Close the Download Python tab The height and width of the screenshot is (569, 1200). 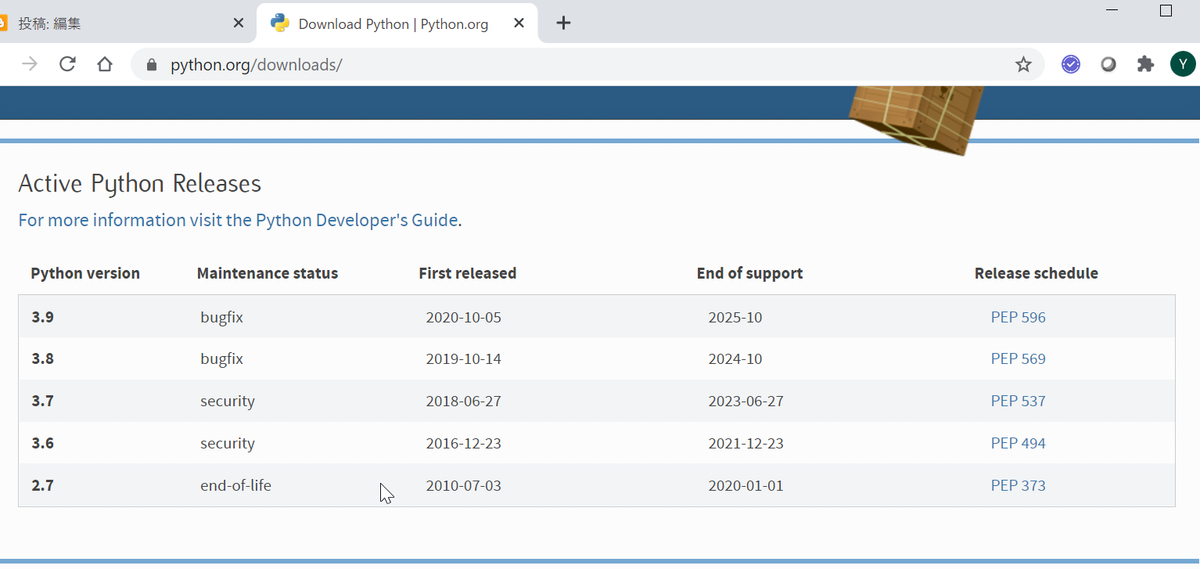[521, 23]
